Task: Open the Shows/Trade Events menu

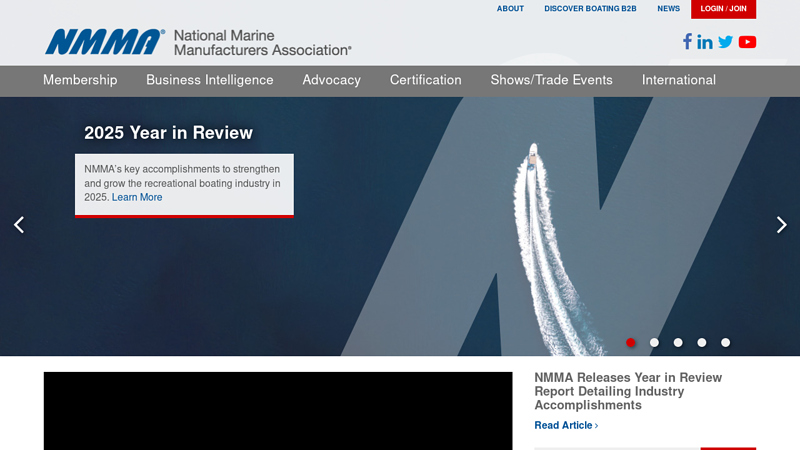Action: tap(552, 80)
